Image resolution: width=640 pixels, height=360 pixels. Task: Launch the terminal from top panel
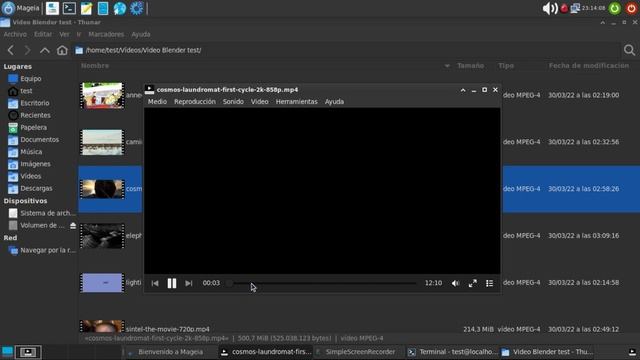click(x=69, y=8)
